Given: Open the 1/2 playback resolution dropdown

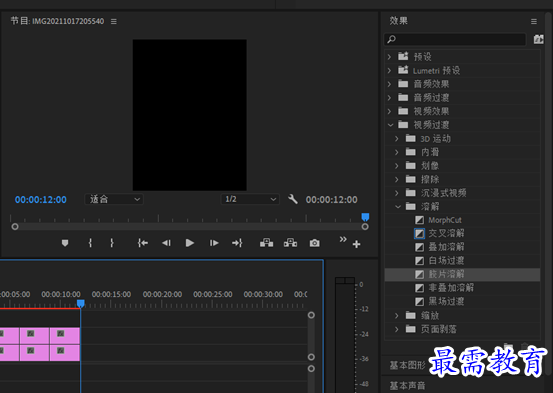Looking at the screenshot, I should pos(250,199).
